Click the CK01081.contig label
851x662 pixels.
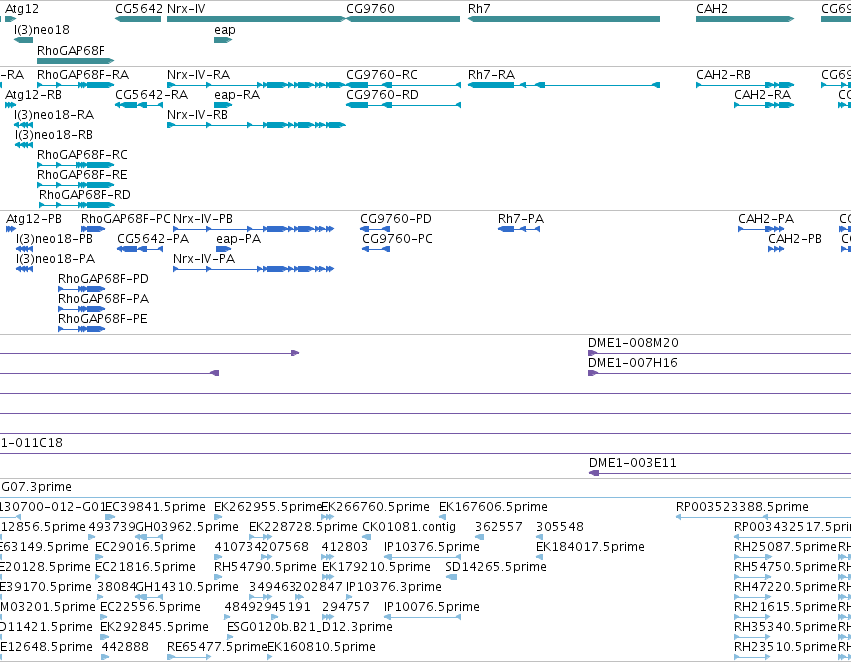coord(409,527)
